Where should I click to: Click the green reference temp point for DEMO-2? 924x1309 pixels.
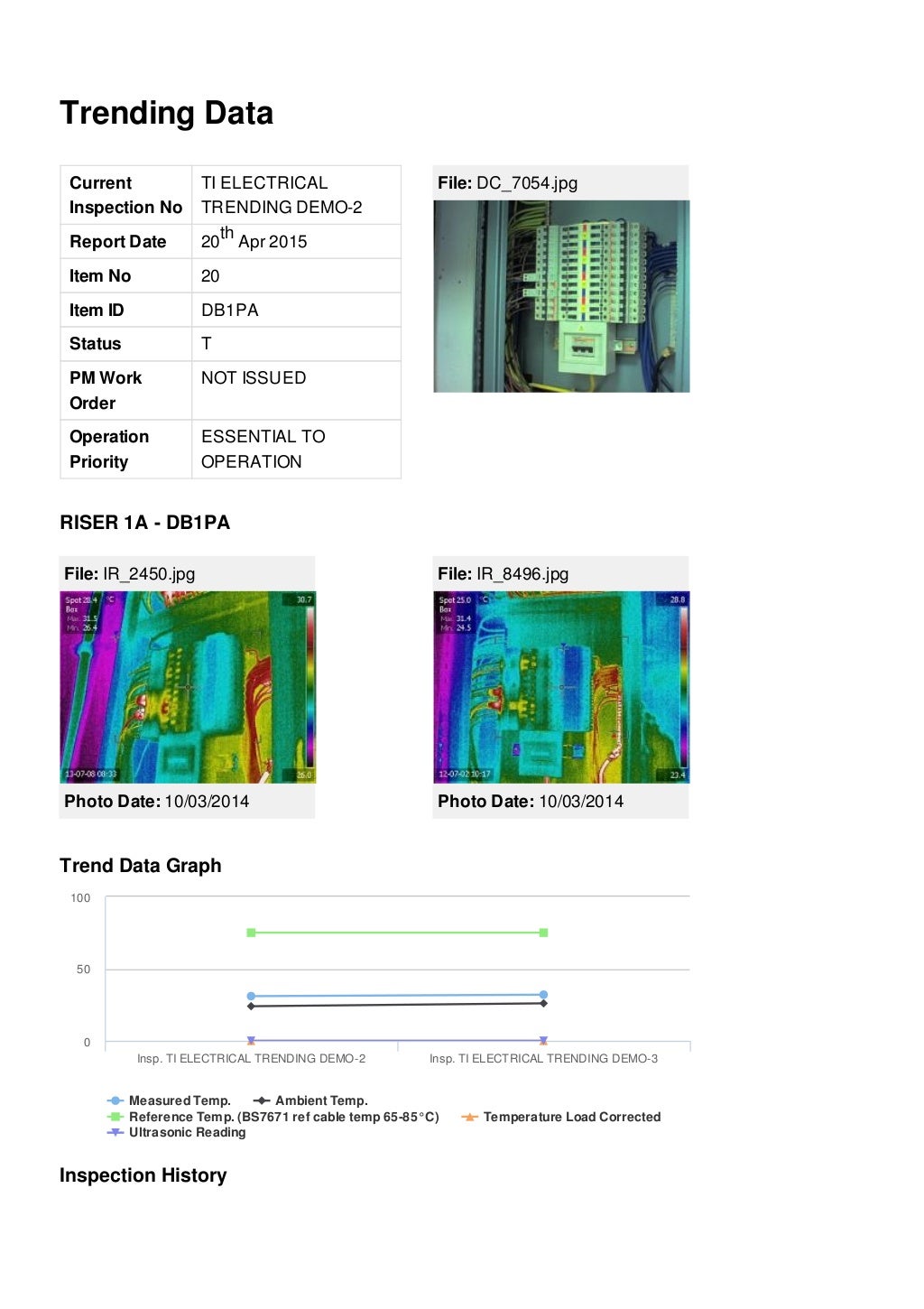(251, 933)
